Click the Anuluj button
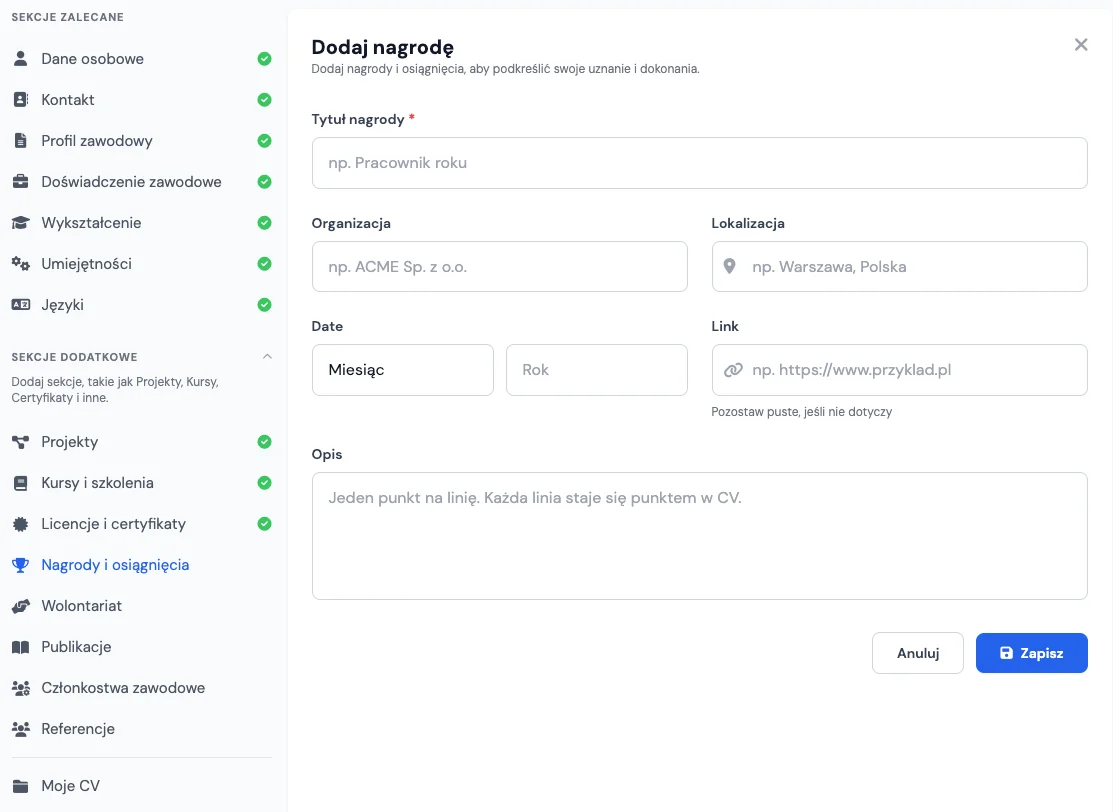 pyautogui.click(x=917, y=653)
